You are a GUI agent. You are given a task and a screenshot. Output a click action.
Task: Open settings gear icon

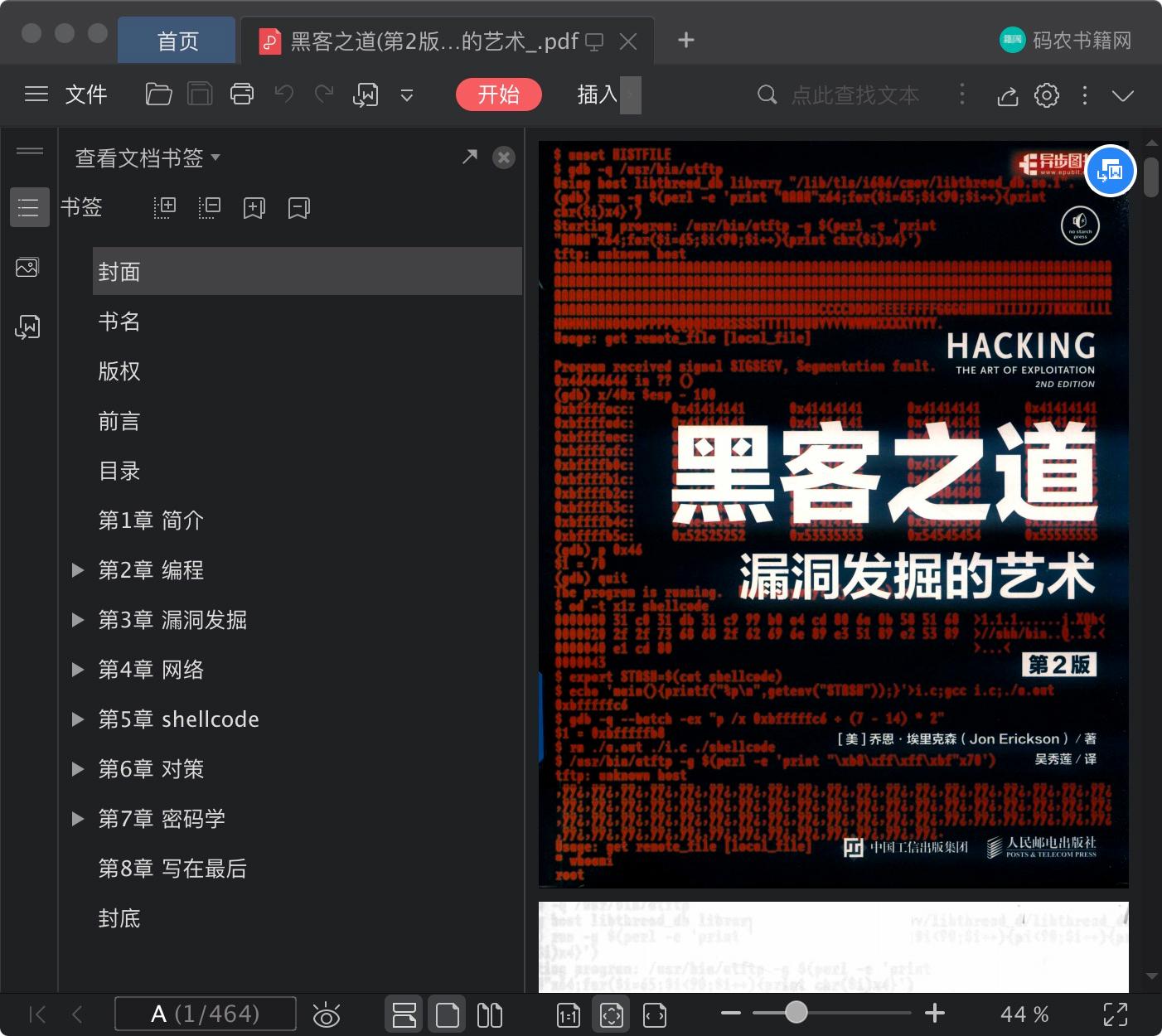pos(1047,95)
